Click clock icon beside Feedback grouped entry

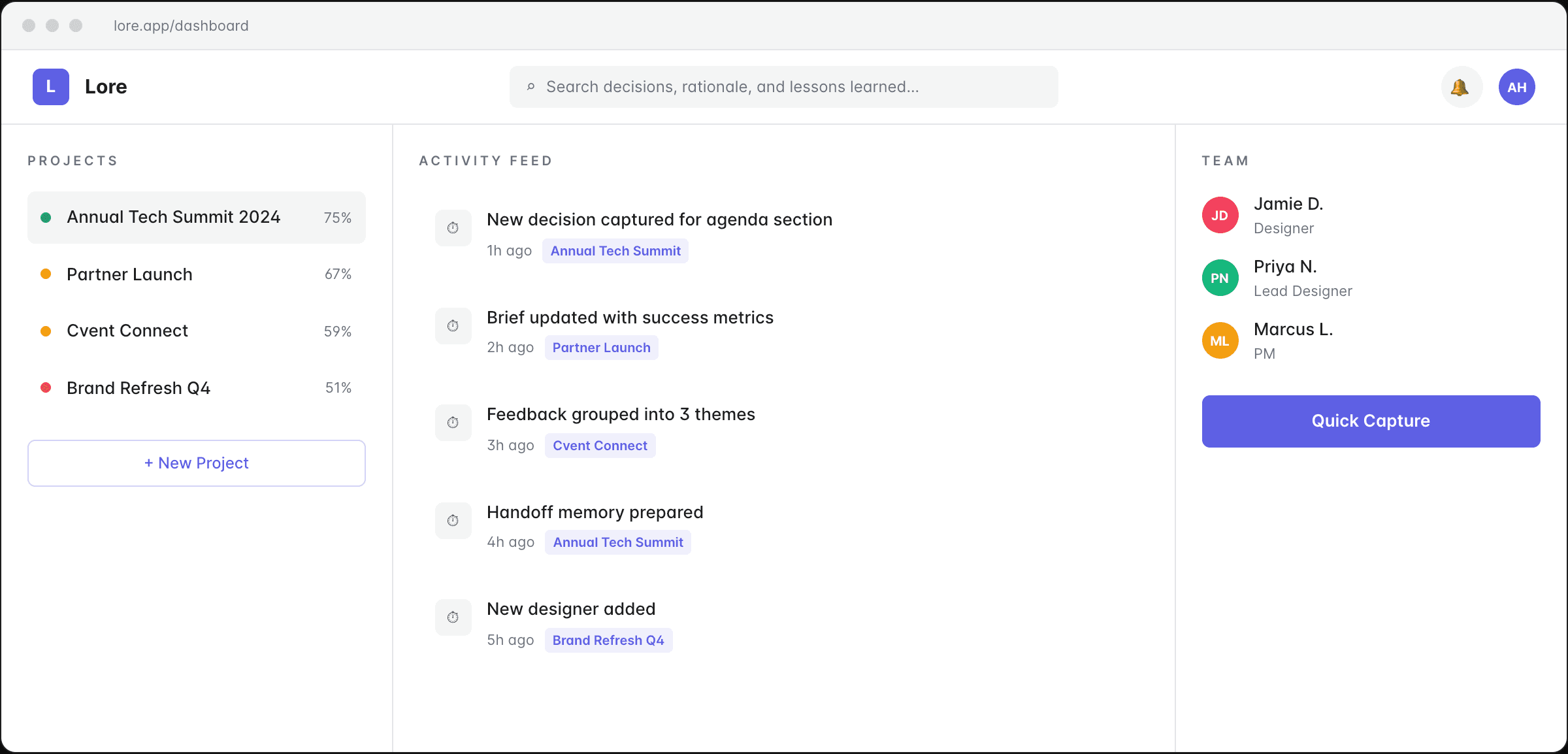pyautogui.click(x=453, y=423)
